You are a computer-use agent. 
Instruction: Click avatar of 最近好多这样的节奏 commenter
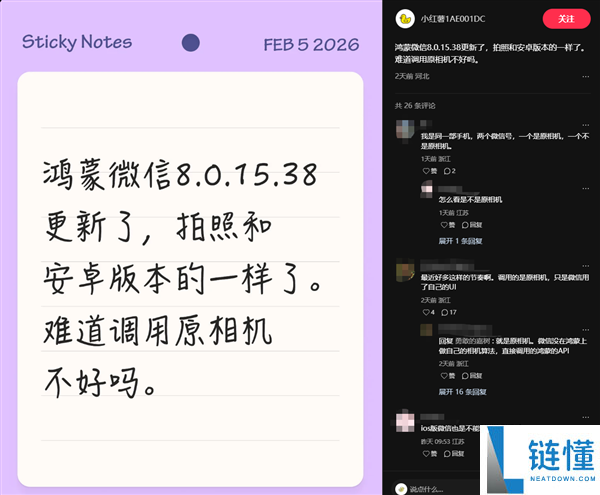pos(405,271)
